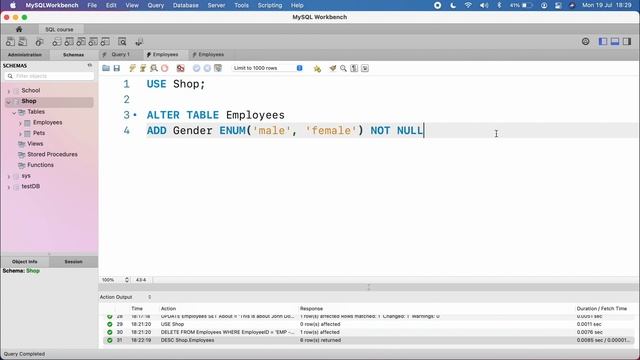Collapse the Shop schema
Viewport: 640px width, 360px height.
pyautogui.click(x=9, y=101)
